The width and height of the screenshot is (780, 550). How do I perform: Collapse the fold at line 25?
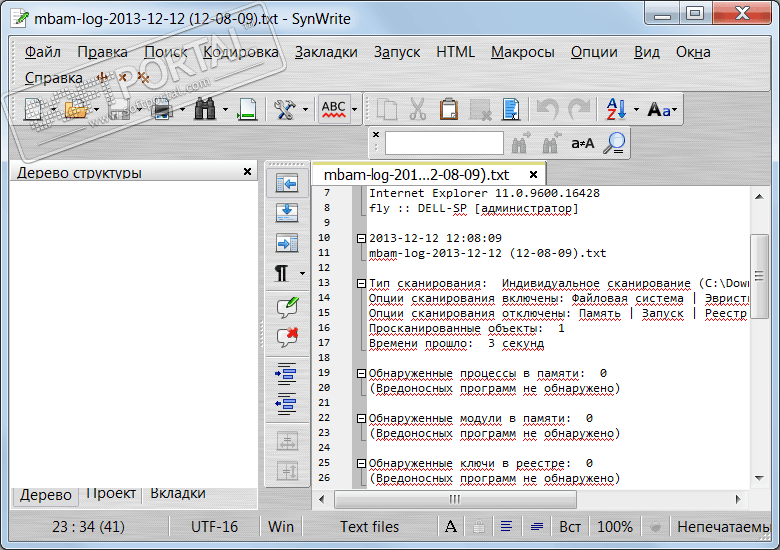362,463
